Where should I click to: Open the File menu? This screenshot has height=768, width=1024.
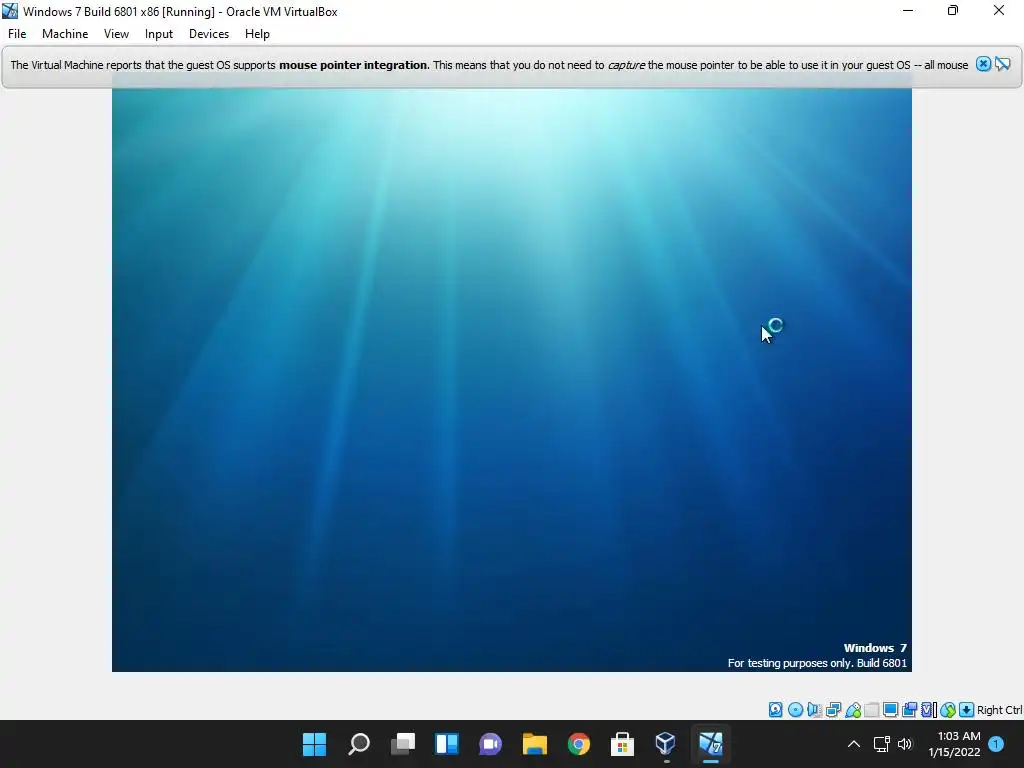(x=17, y=34)
